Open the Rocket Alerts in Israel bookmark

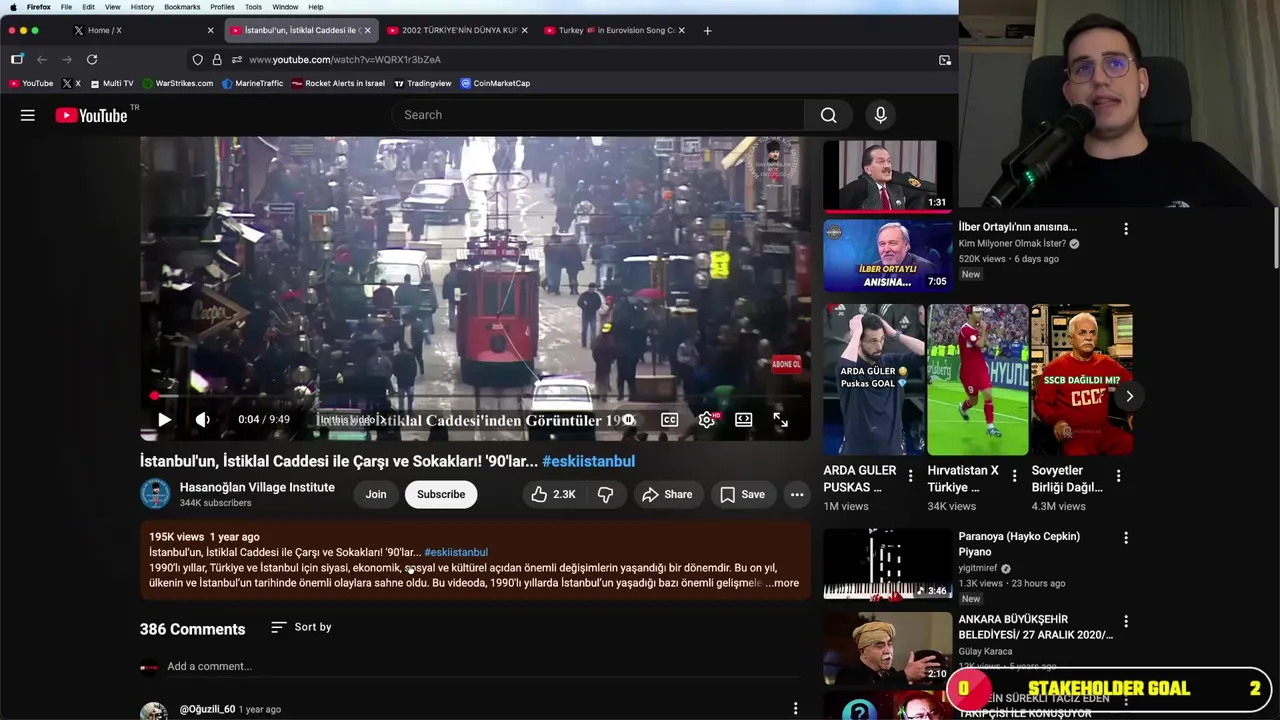click(338, 83)
